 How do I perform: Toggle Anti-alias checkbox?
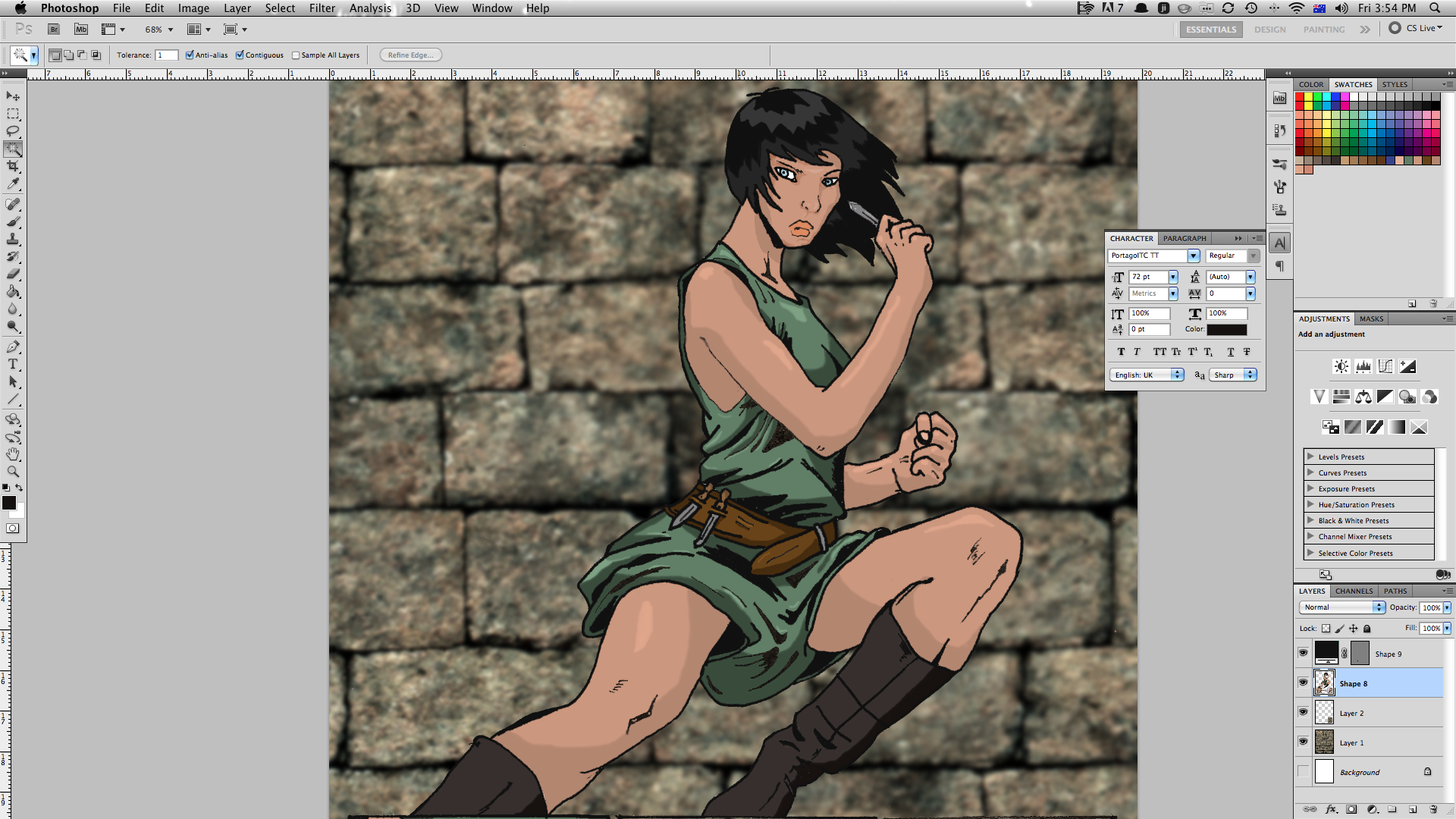point(190,55)
